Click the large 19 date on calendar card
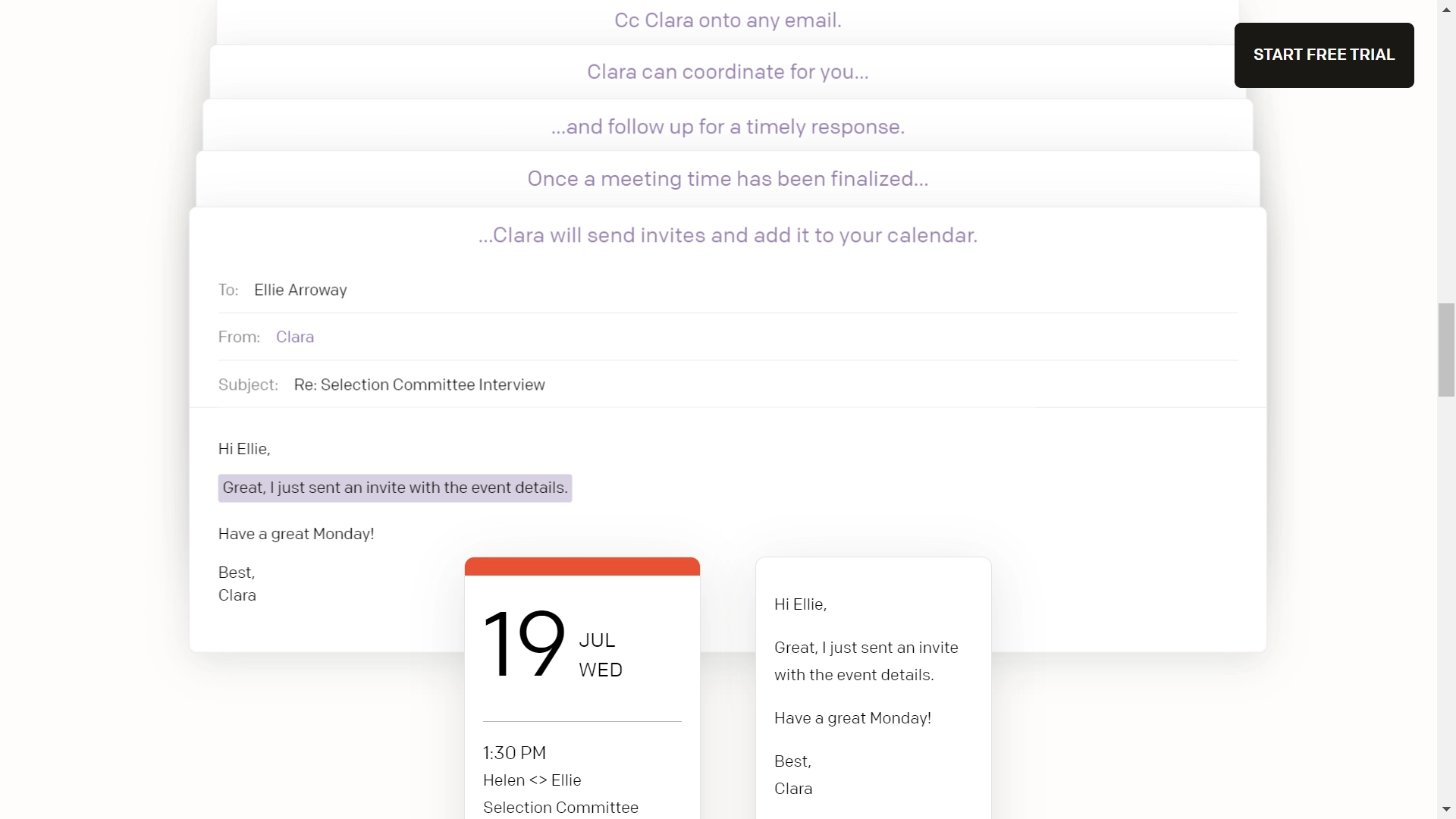This screenshot has height=819, width=1456. pyautogui.click(x=523, y=645)
